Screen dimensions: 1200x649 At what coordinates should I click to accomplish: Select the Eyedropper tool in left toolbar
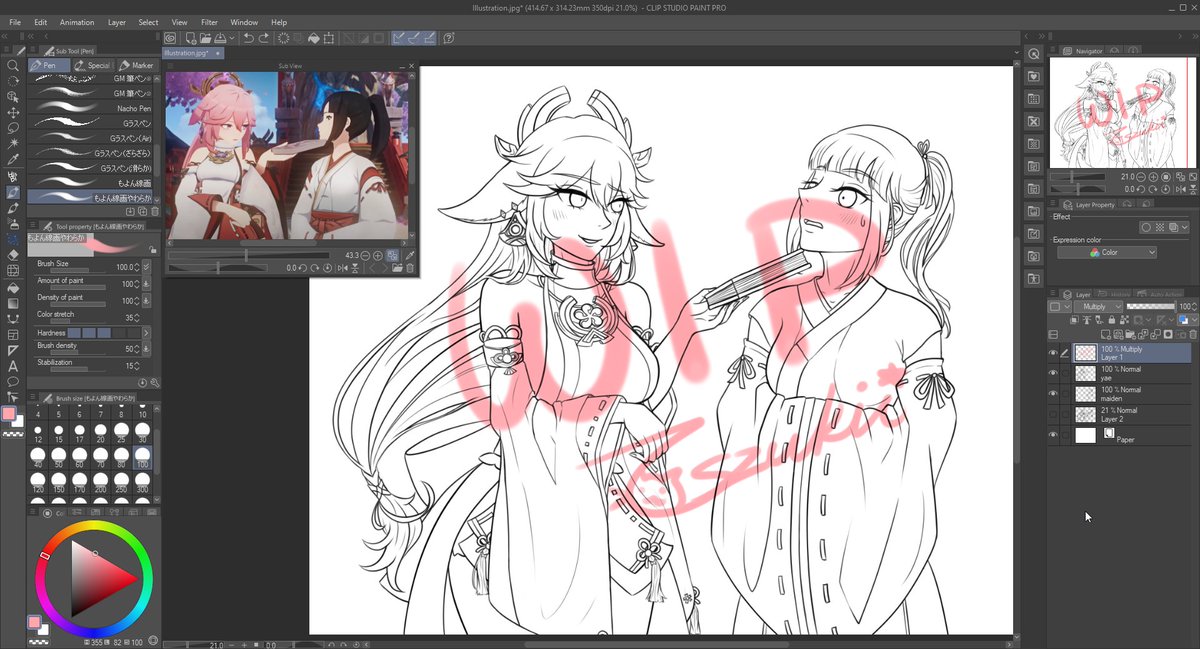point(13,160)
